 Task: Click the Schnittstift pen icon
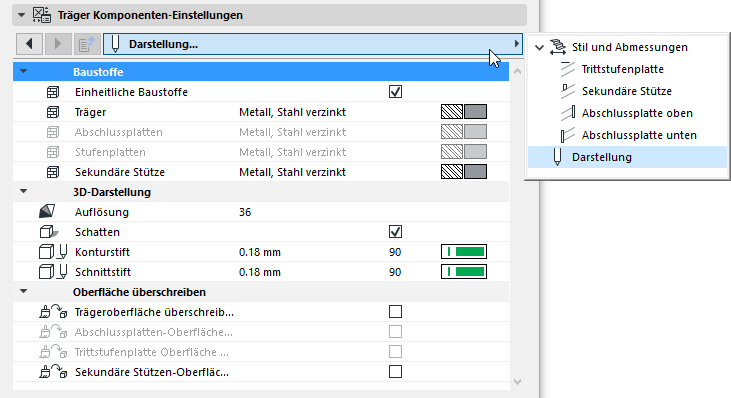click(53, 272)
